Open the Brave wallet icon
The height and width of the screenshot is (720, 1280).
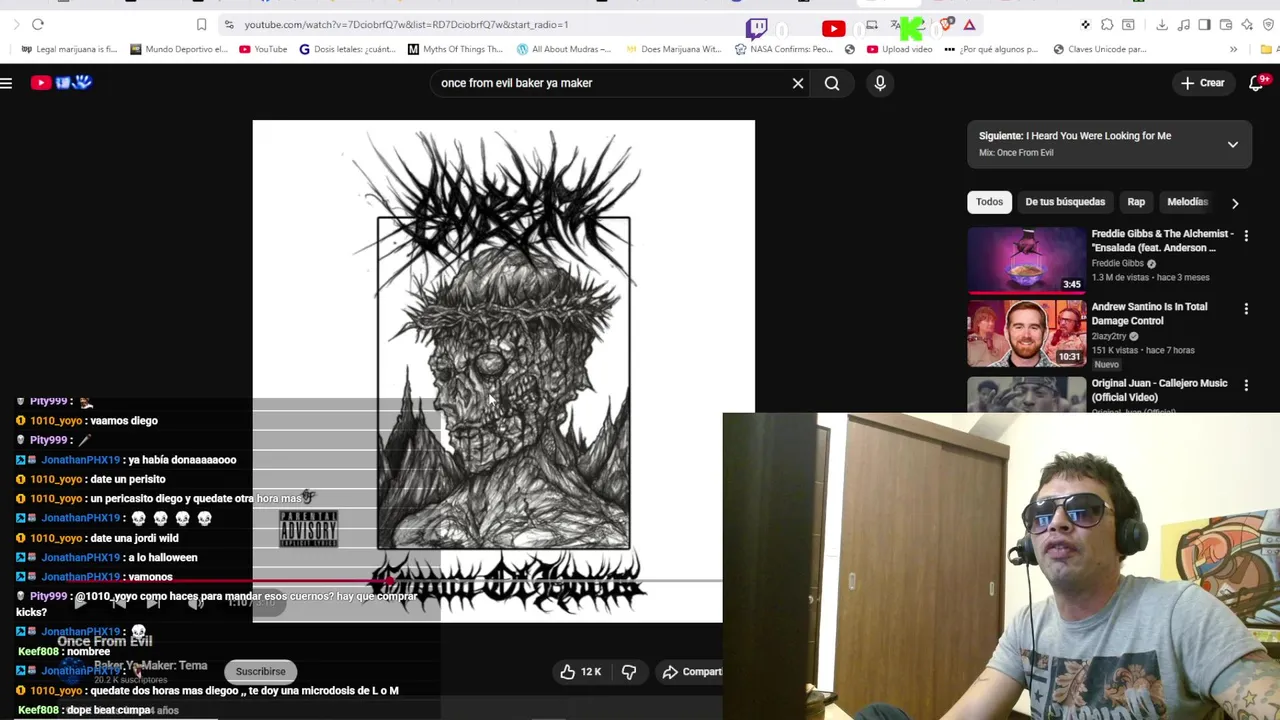[1226, 24]
